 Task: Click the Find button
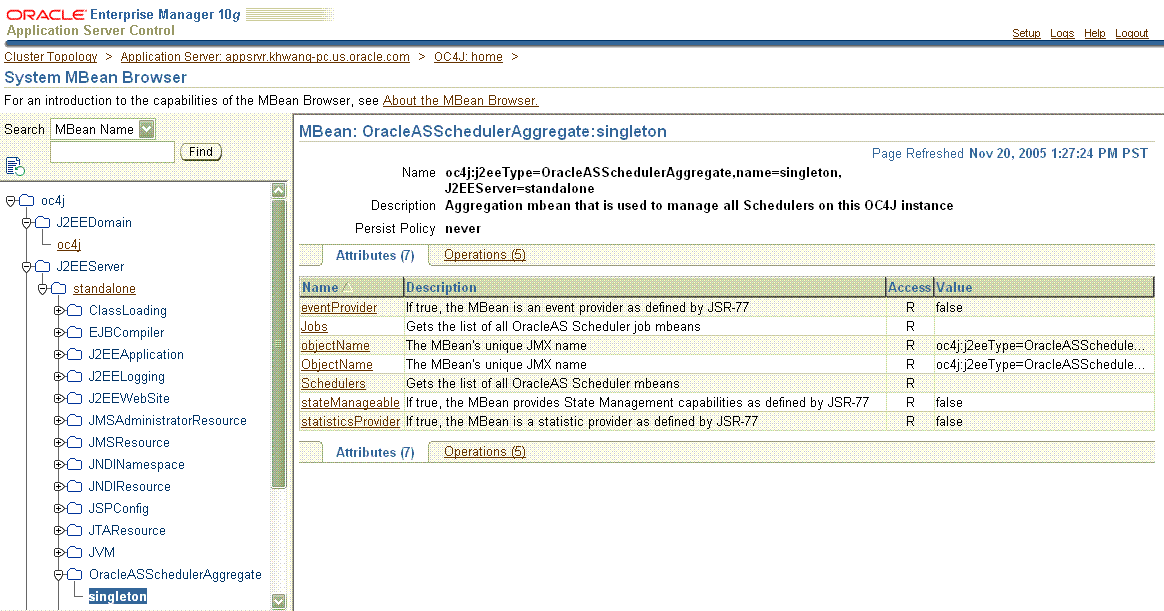(x=201, y=151)
